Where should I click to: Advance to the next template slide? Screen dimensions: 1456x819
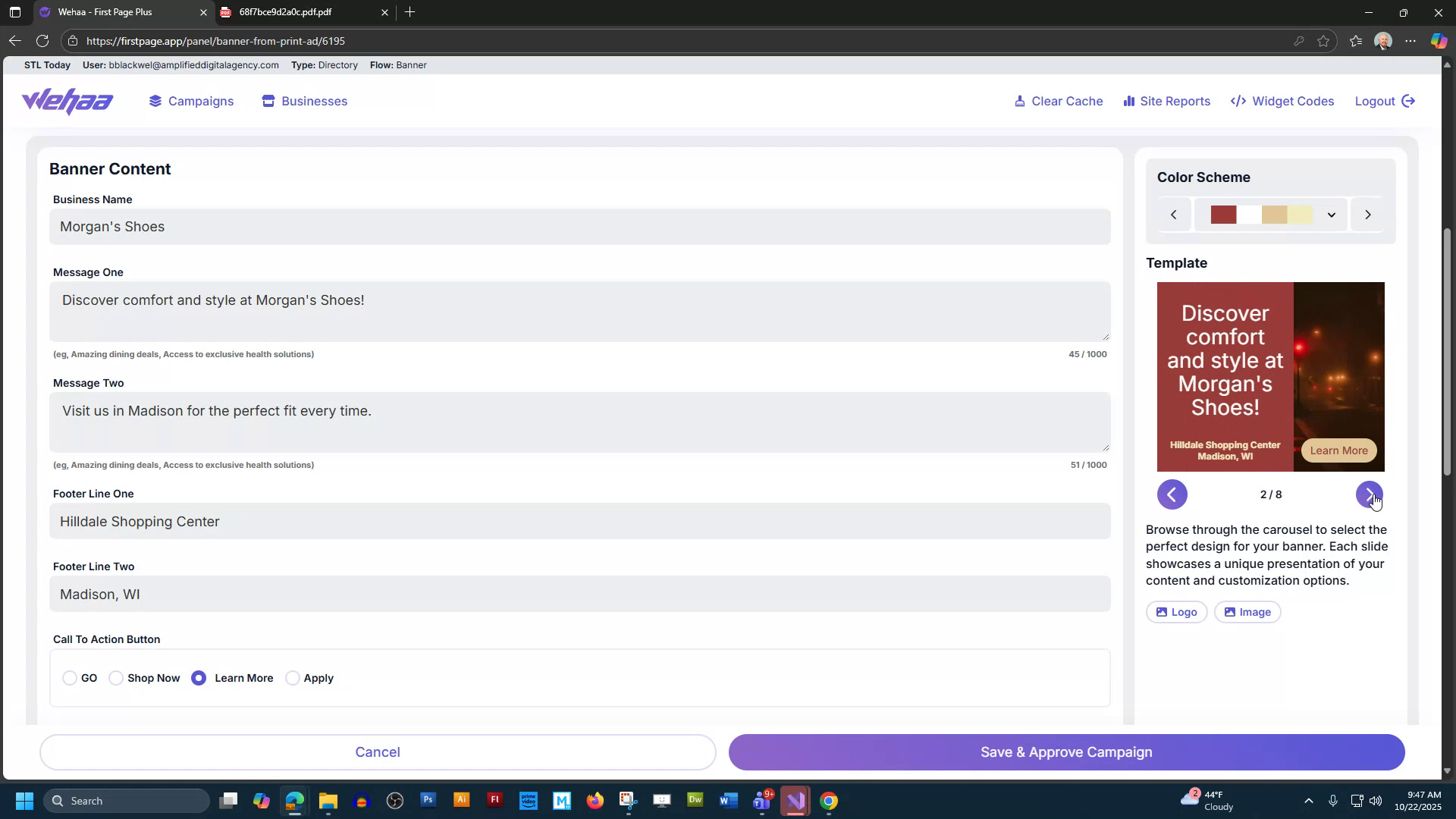(1370, 494)
